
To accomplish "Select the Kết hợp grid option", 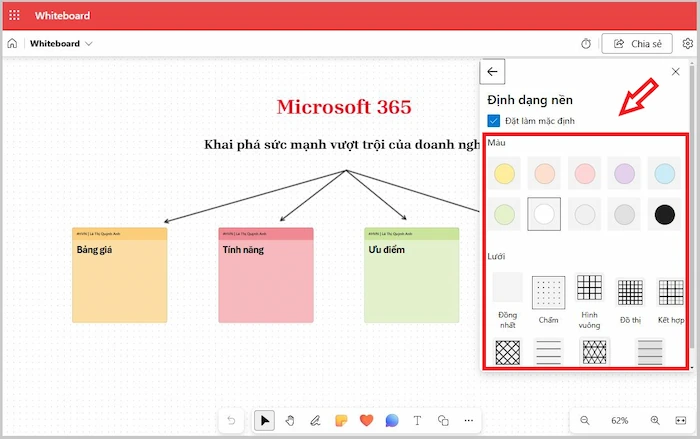I will (671, 292).
